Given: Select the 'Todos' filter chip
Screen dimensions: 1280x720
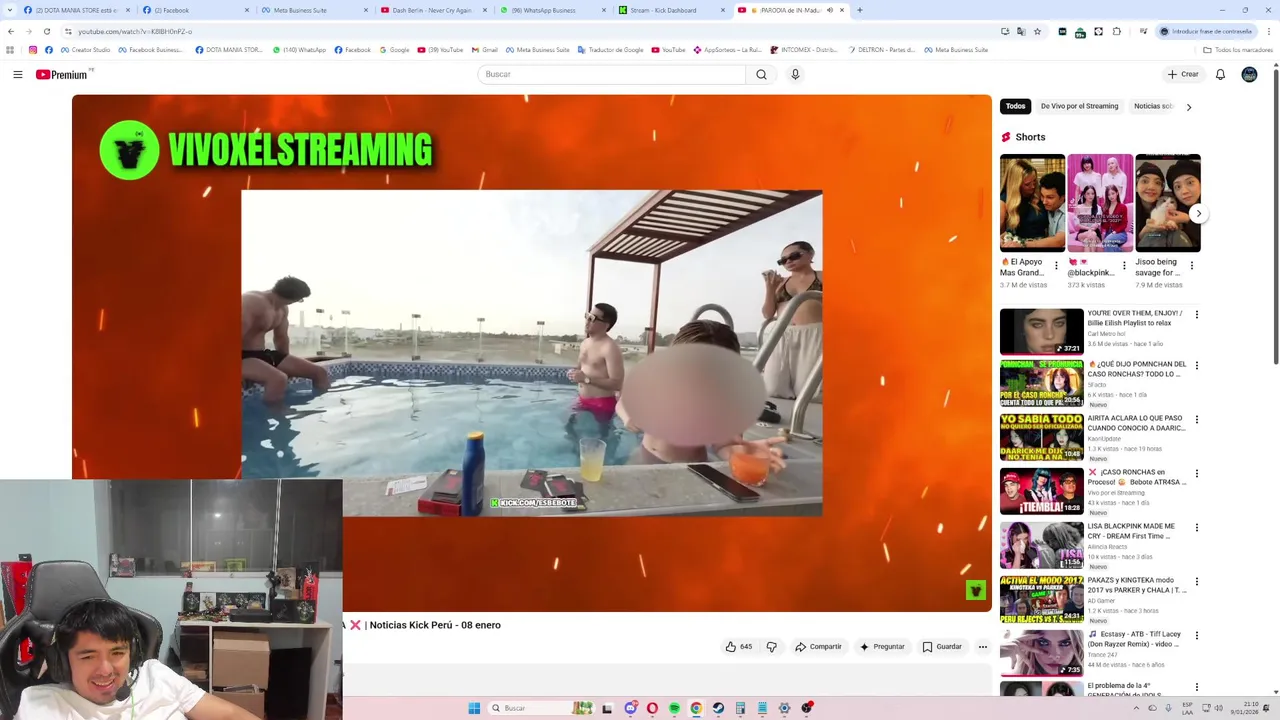Looking at the screenshot, I should tap(1015, 106).
